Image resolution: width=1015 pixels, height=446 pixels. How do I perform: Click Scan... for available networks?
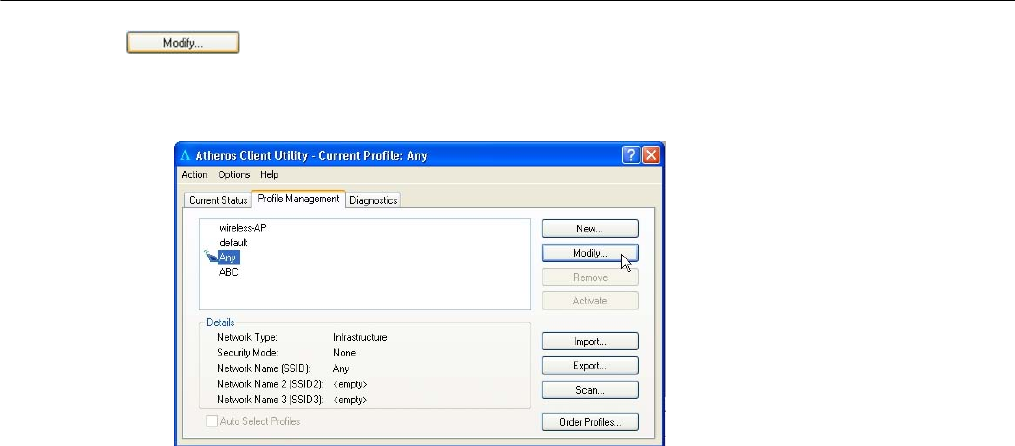[x=590, y=390]
